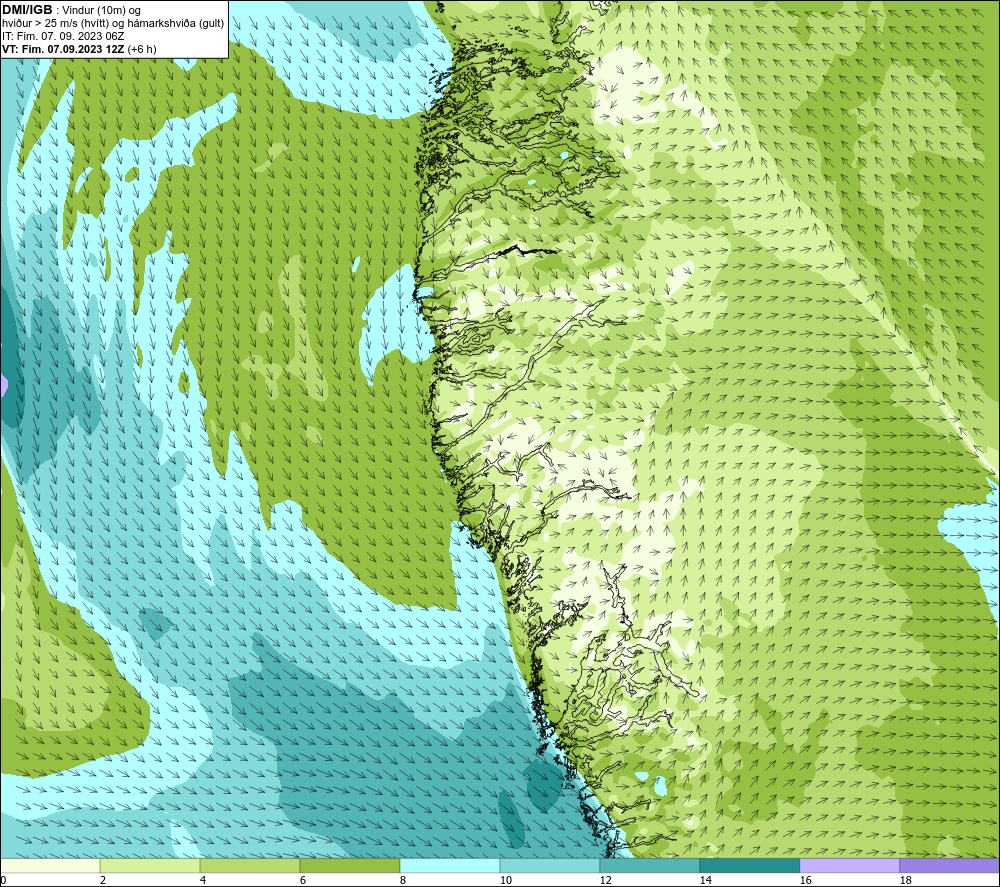Click the 6–8 m/s olive green swatch
The image size is (1000, 887).
pos(349,866)
